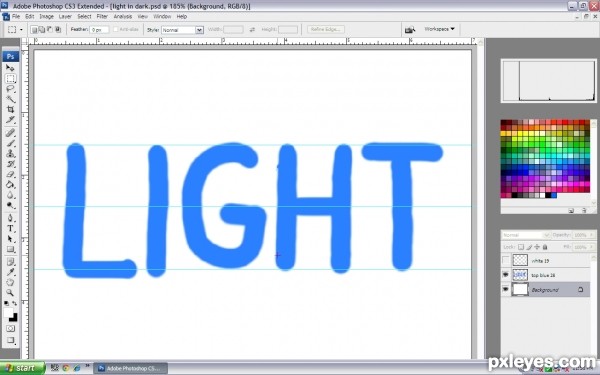Image resolution: width=600 pixels, height=375 pixels.
Task: Open the Layer menu
Action: pyautogui.click(x=65, y=16)
